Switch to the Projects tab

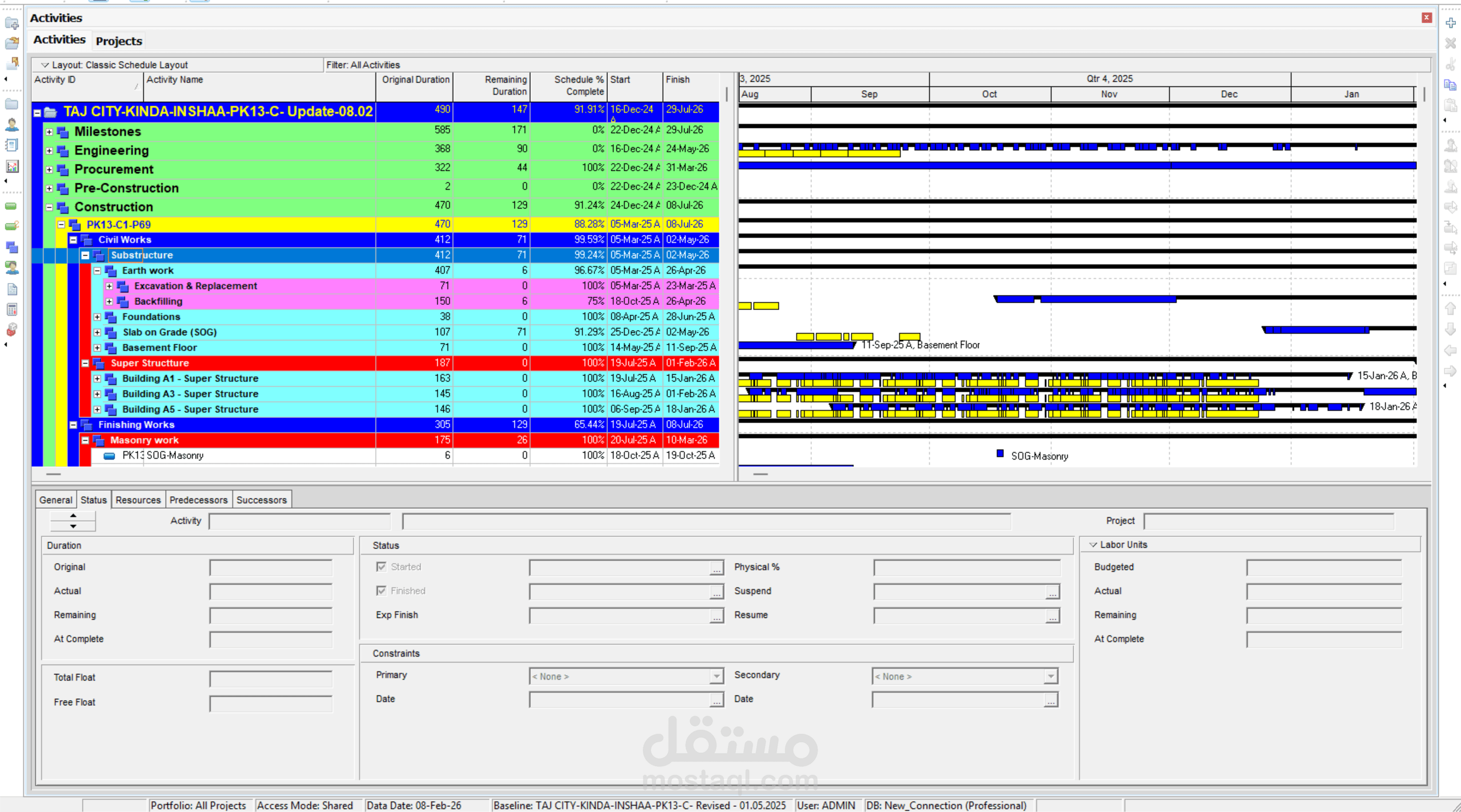(119, 41)
